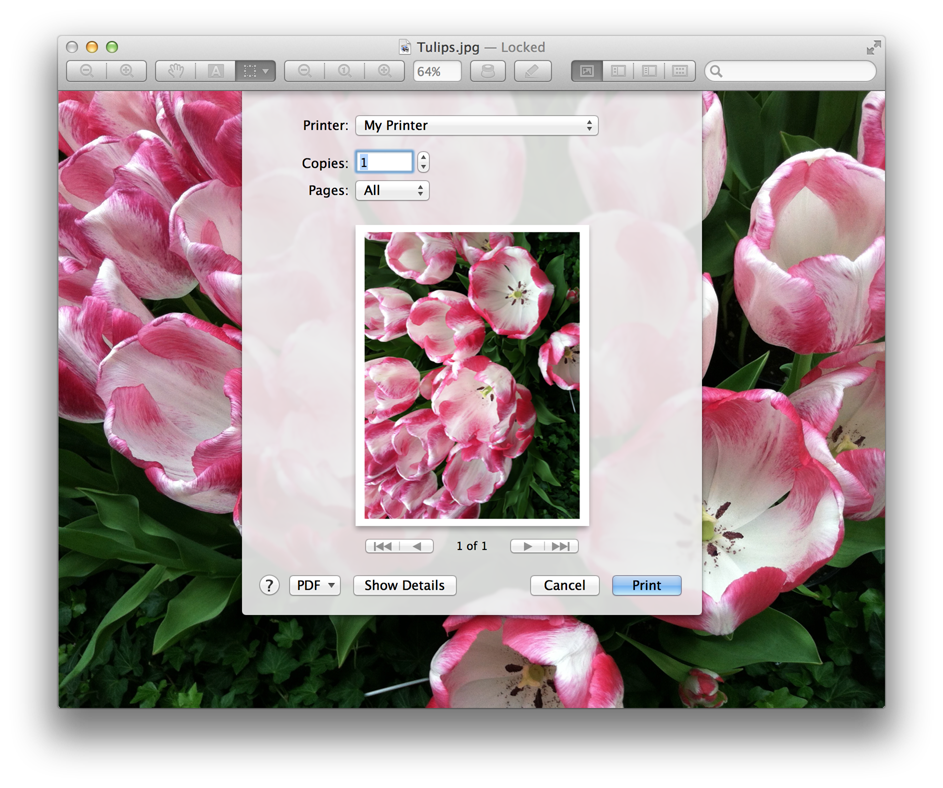Open the Printer dropdown showing My Printer
This screenshot has width=943, height=788.
click(x=476, y=126)
